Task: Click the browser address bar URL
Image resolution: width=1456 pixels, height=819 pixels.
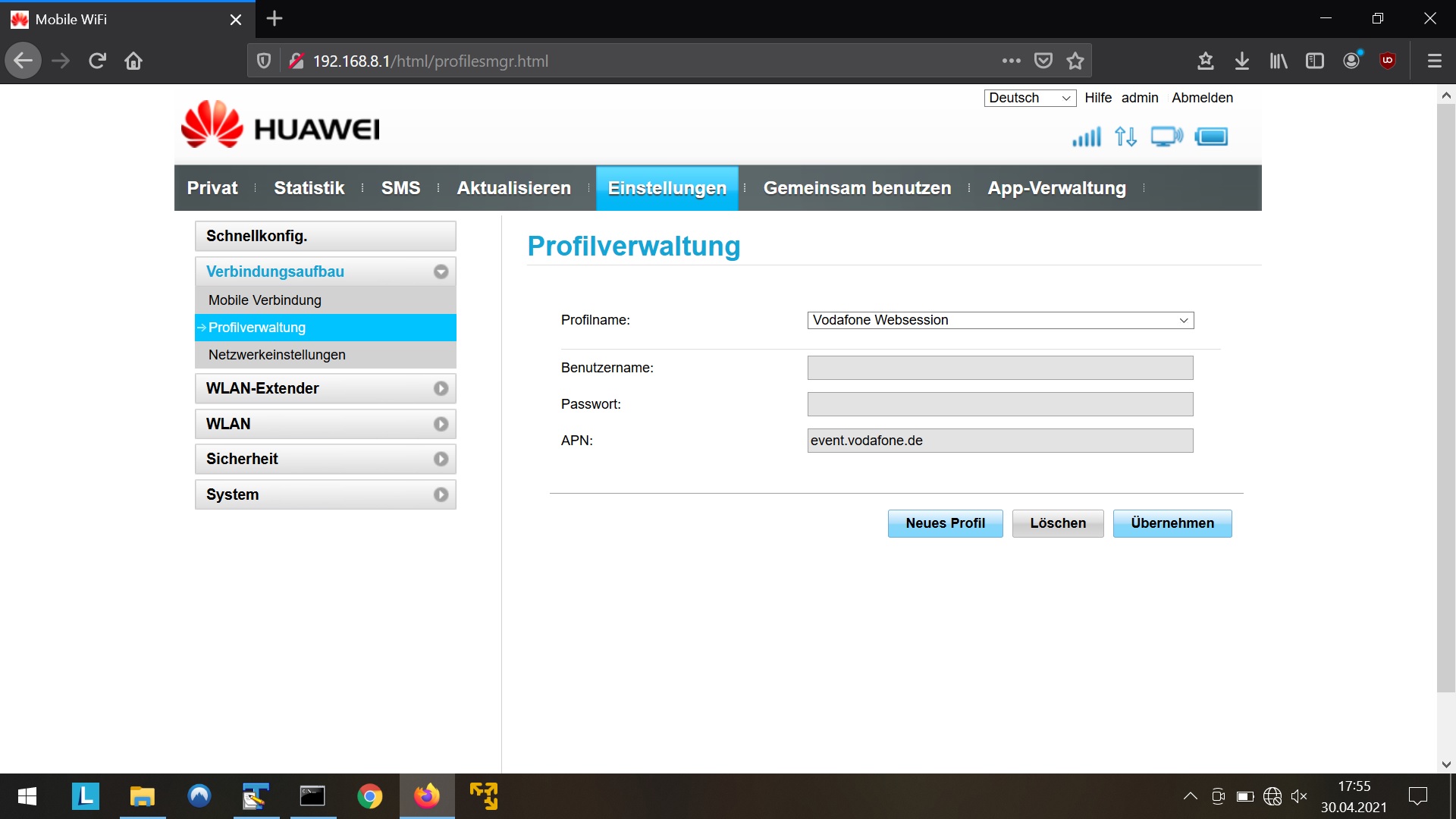Action: tap(431, 61)
